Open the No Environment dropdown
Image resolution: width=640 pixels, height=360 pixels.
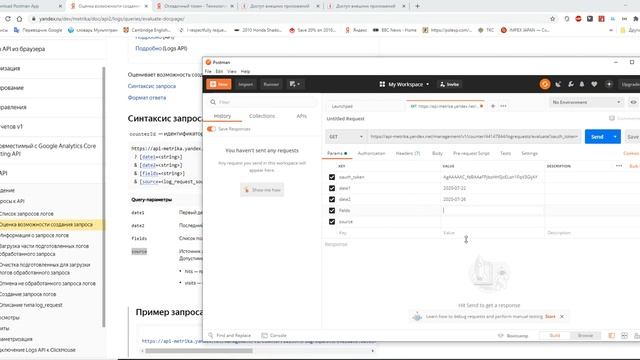click(x=585, y=102)
